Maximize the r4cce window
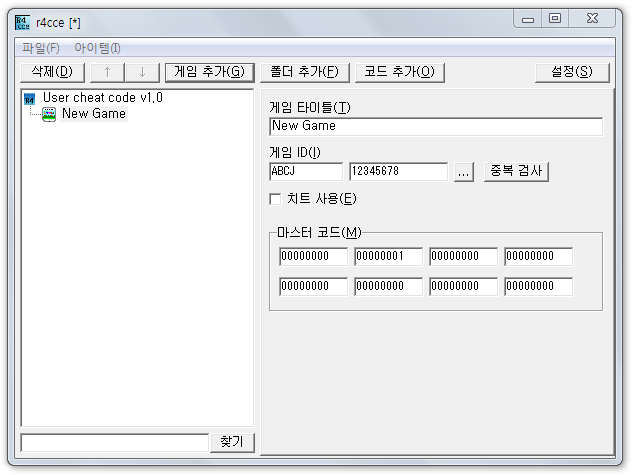This screenshot has width=633, height=475. 555,19
